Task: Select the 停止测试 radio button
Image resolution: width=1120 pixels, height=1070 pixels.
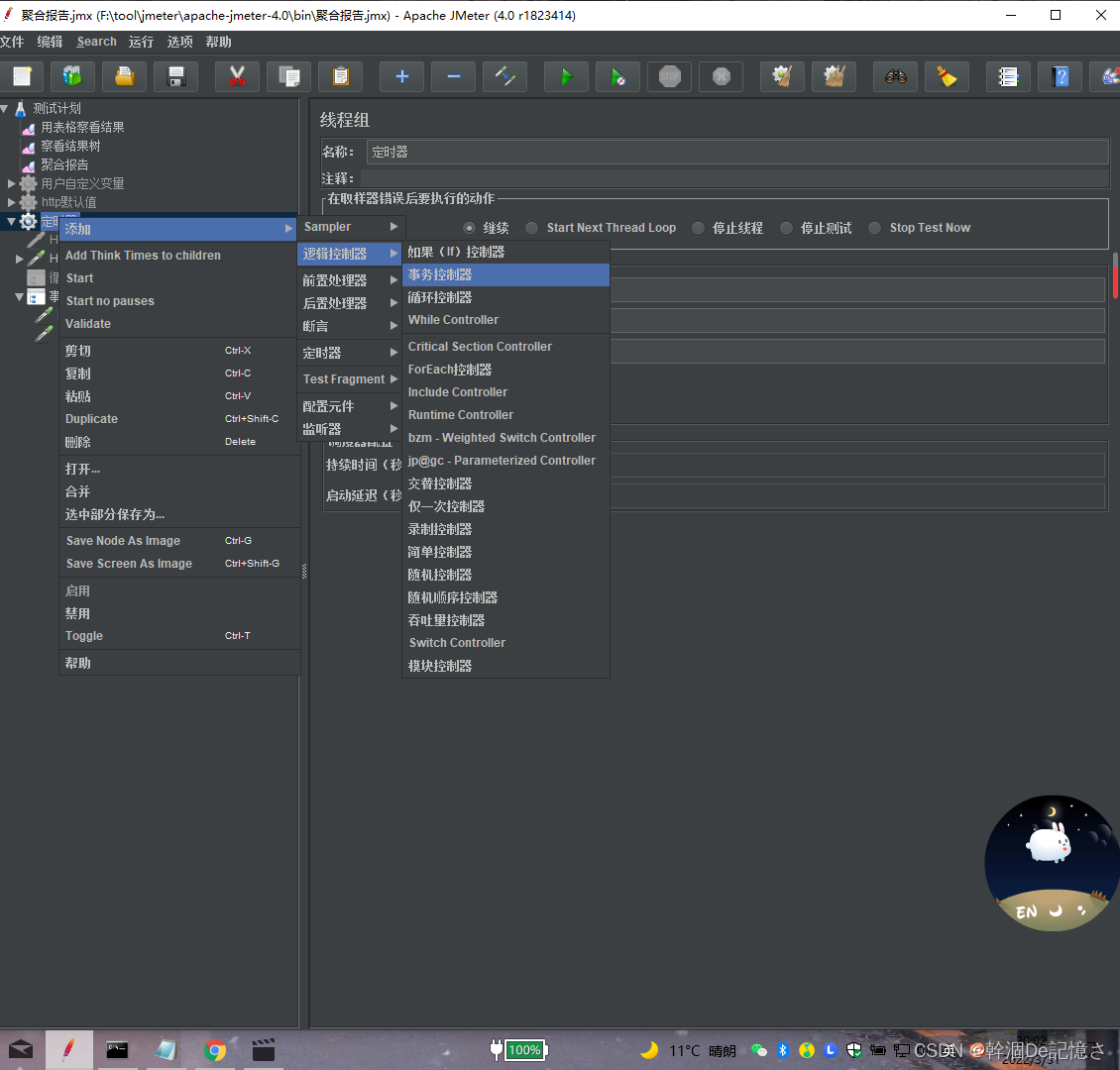Action: point(786,229)
